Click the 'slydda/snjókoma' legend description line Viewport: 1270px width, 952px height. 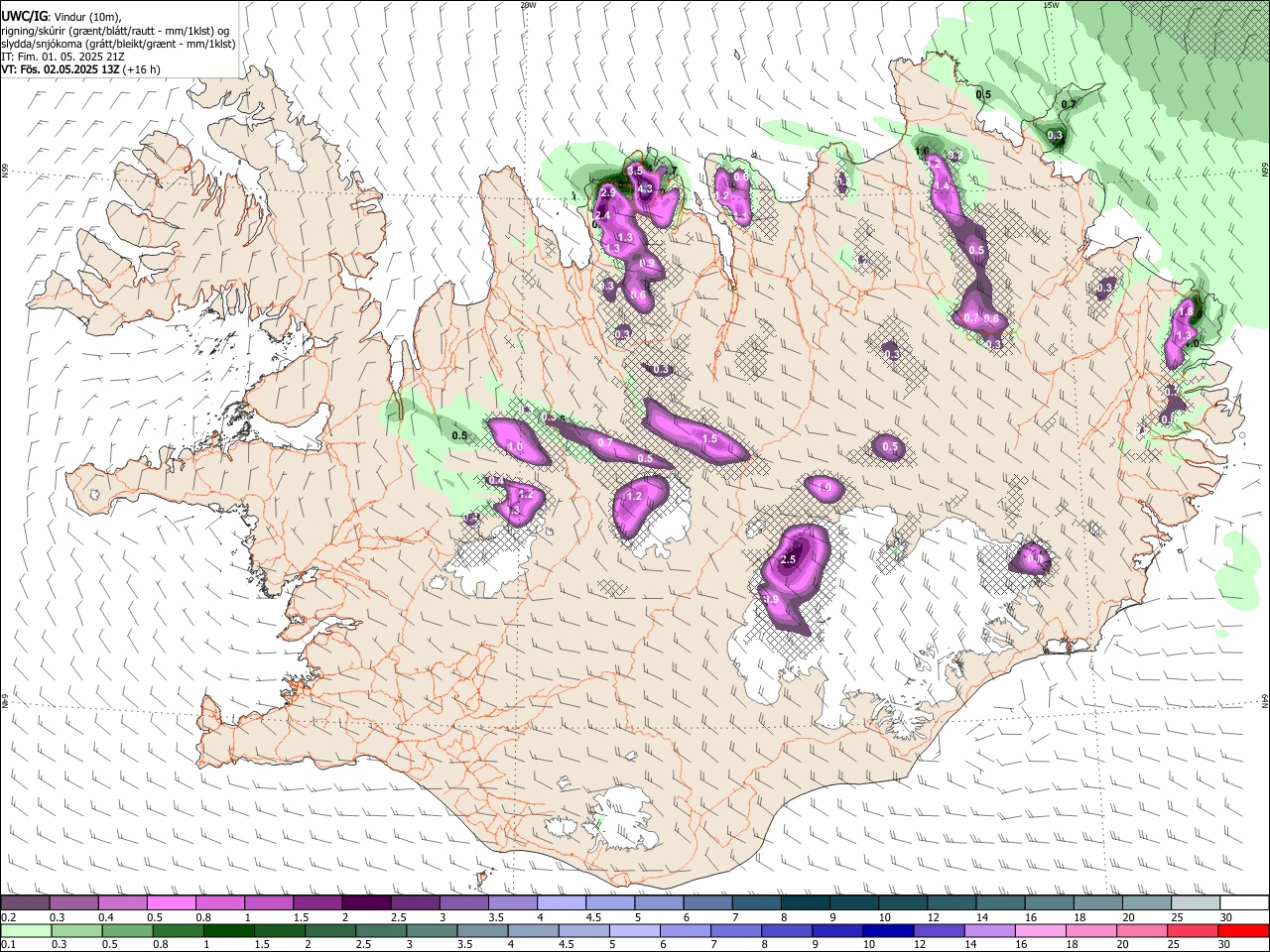[x=118, y=44]
